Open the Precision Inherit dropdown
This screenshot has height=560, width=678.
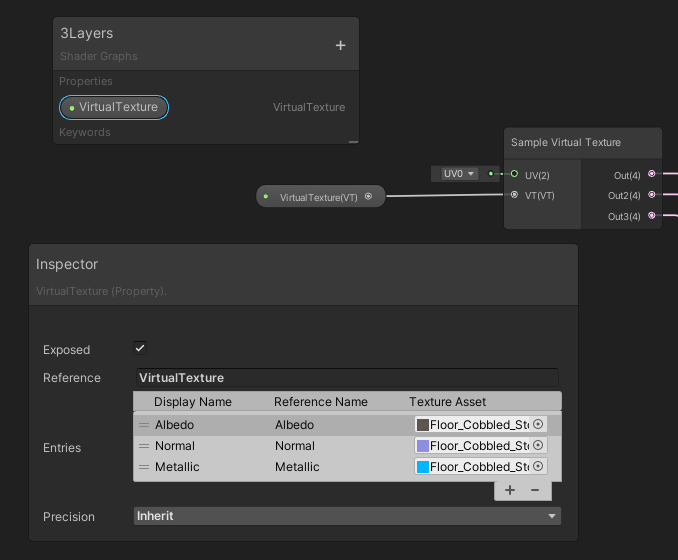point(347,516)
